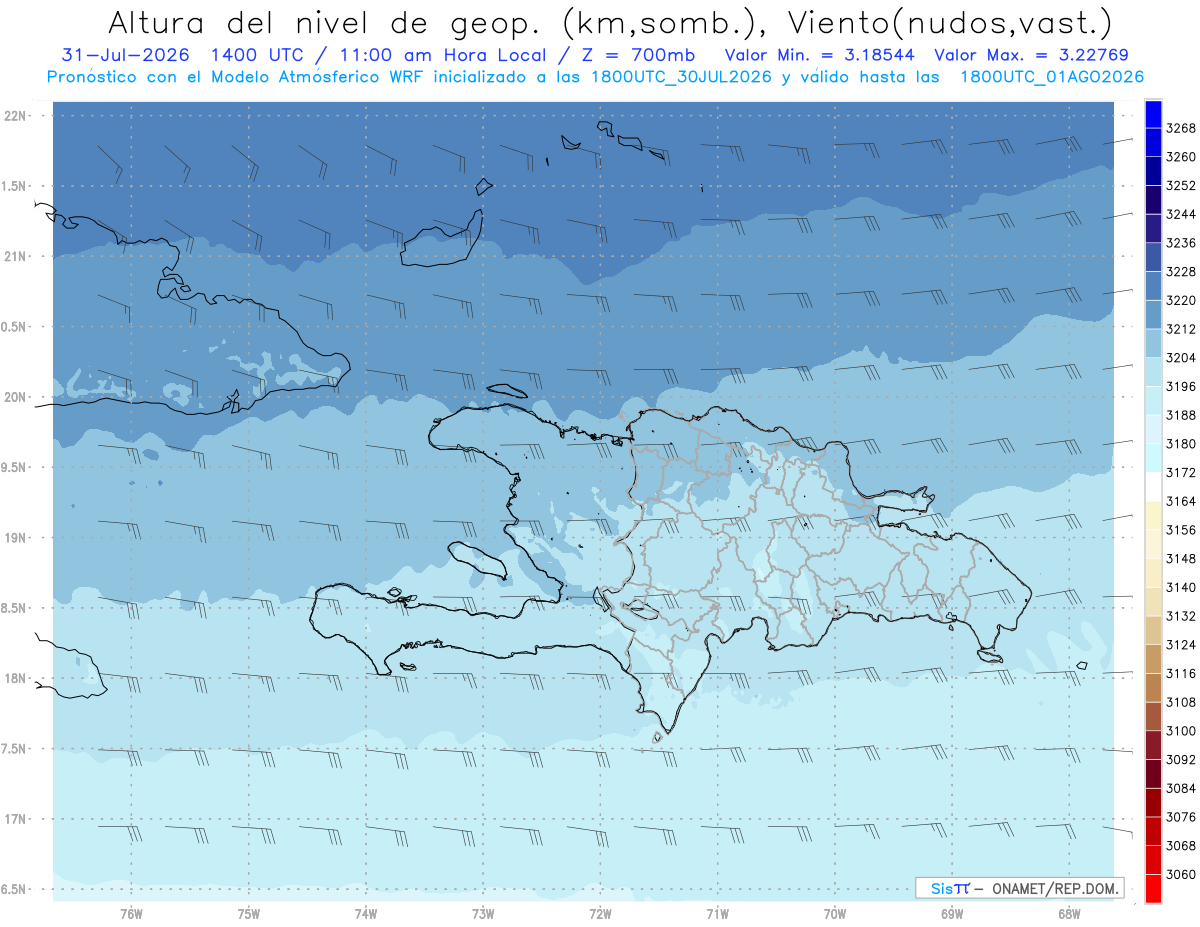Click the 19N latitude axis label
Screen dimensions: 1200x927
(17, 538)
